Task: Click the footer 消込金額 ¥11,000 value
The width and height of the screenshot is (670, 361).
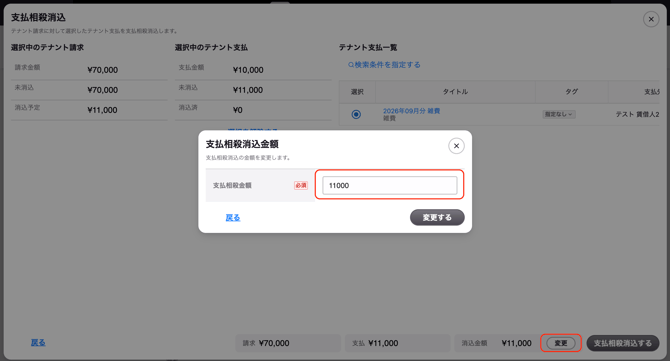Action: pos(516,343)
